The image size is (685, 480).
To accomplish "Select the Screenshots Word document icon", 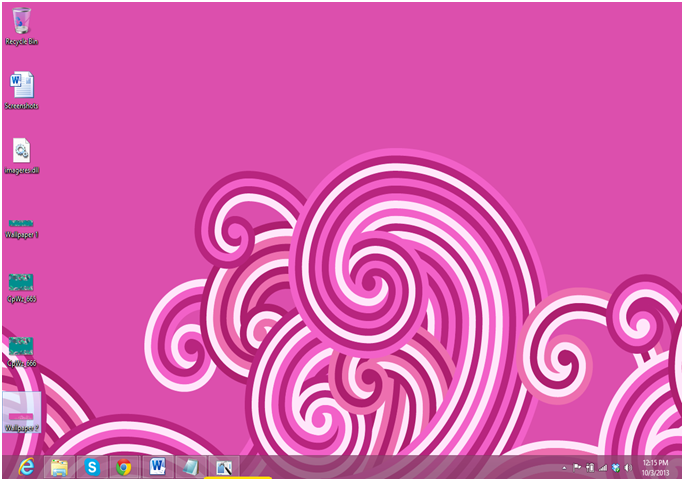I will click(x=21, y=86).
